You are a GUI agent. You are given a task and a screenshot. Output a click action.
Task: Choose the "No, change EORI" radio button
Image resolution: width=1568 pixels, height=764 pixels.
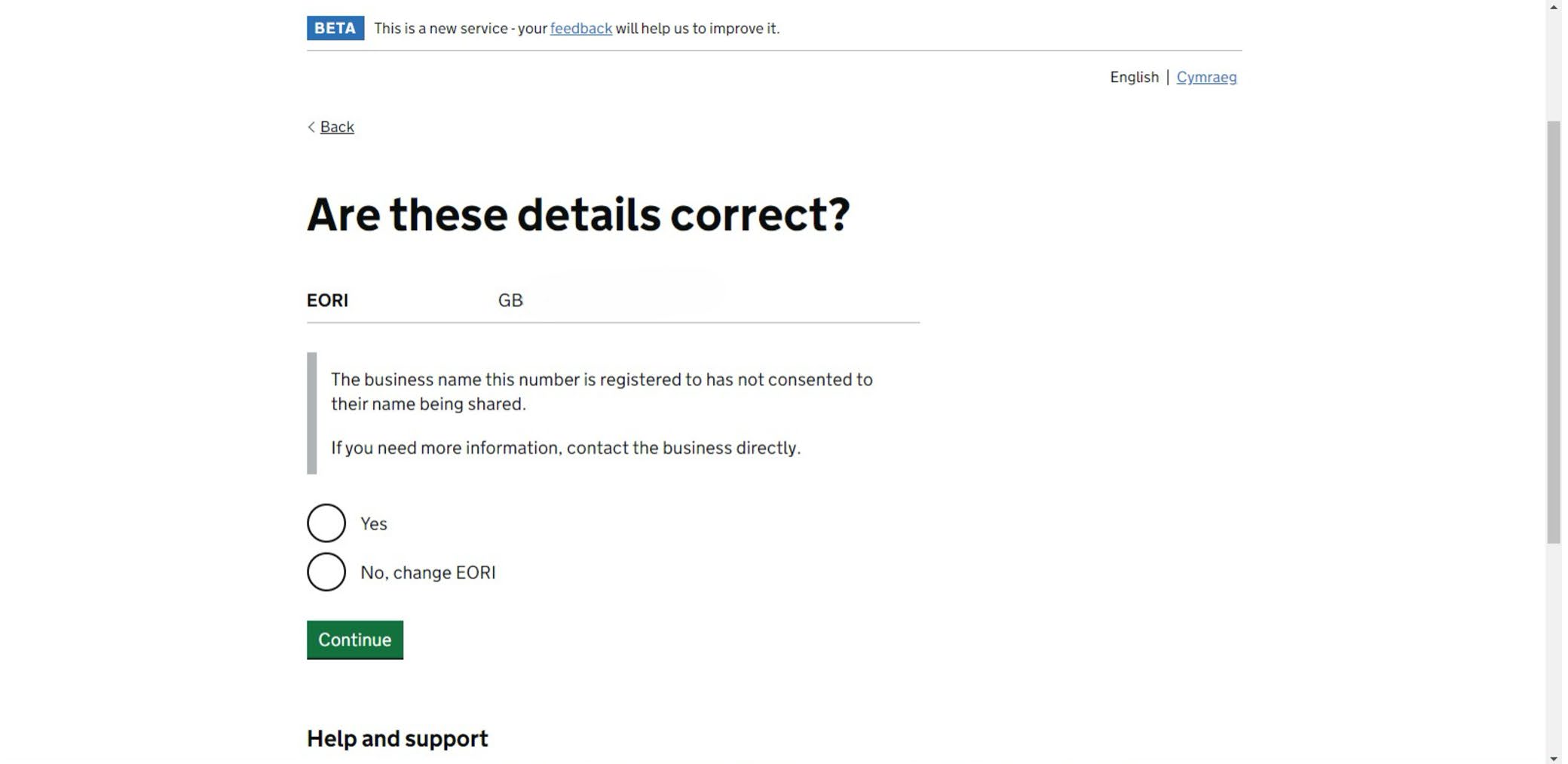[326, 572]
